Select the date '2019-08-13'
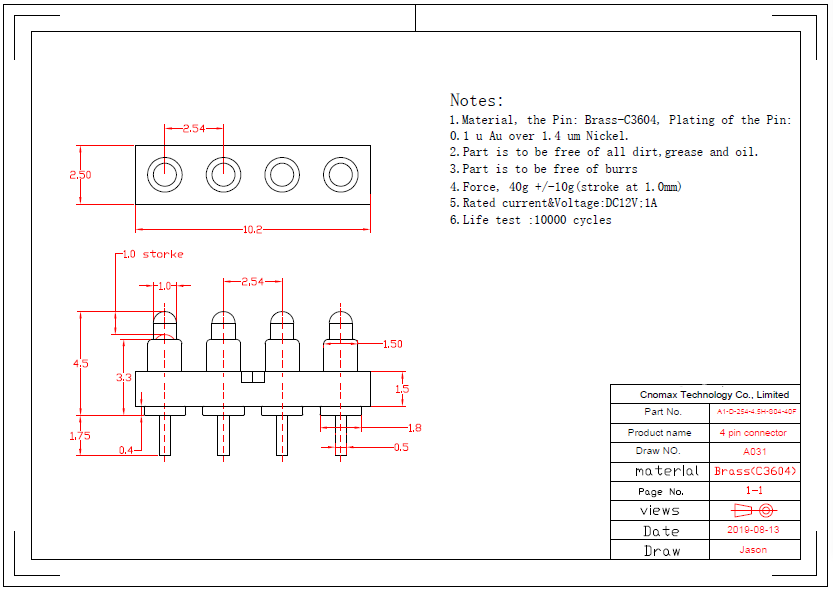 click(753, 530)
